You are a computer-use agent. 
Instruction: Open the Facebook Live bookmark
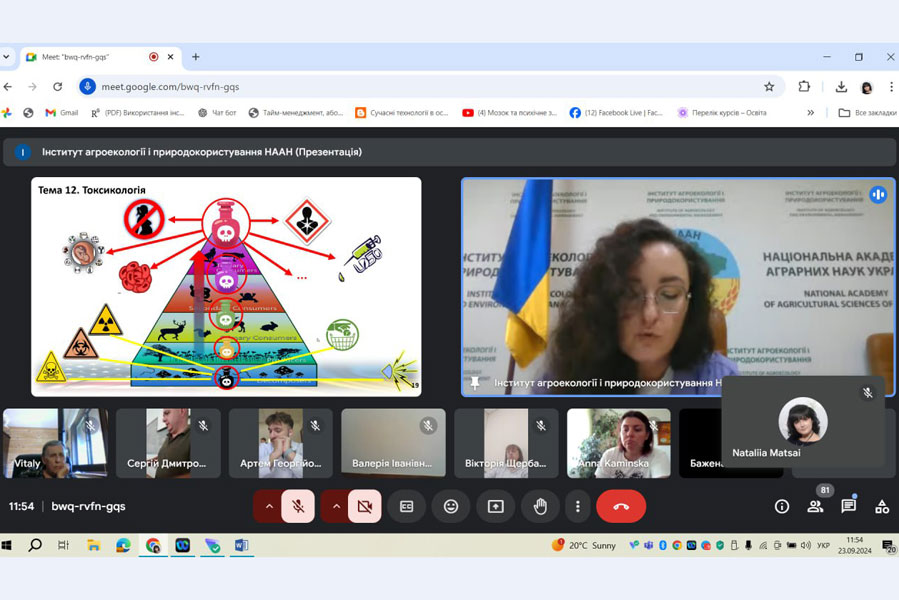[x=616, y=113]
